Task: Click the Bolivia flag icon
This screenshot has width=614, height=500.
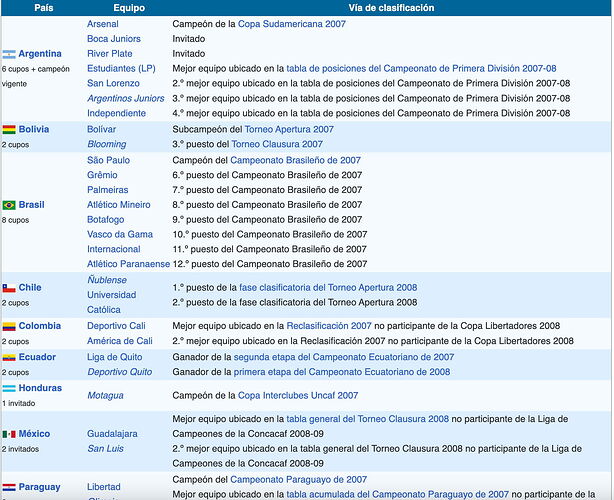Action: [x=9, y=130]
